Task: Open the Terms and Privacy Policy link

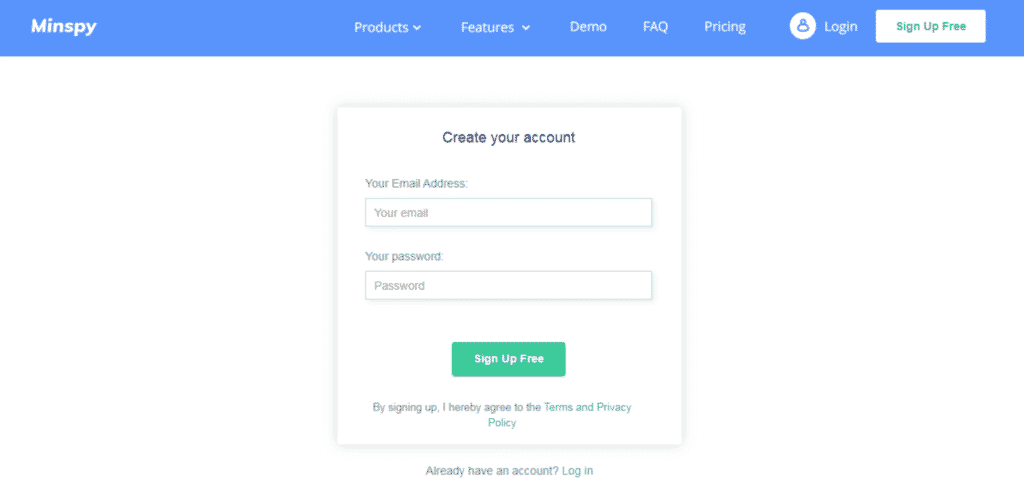Action: 587,408
